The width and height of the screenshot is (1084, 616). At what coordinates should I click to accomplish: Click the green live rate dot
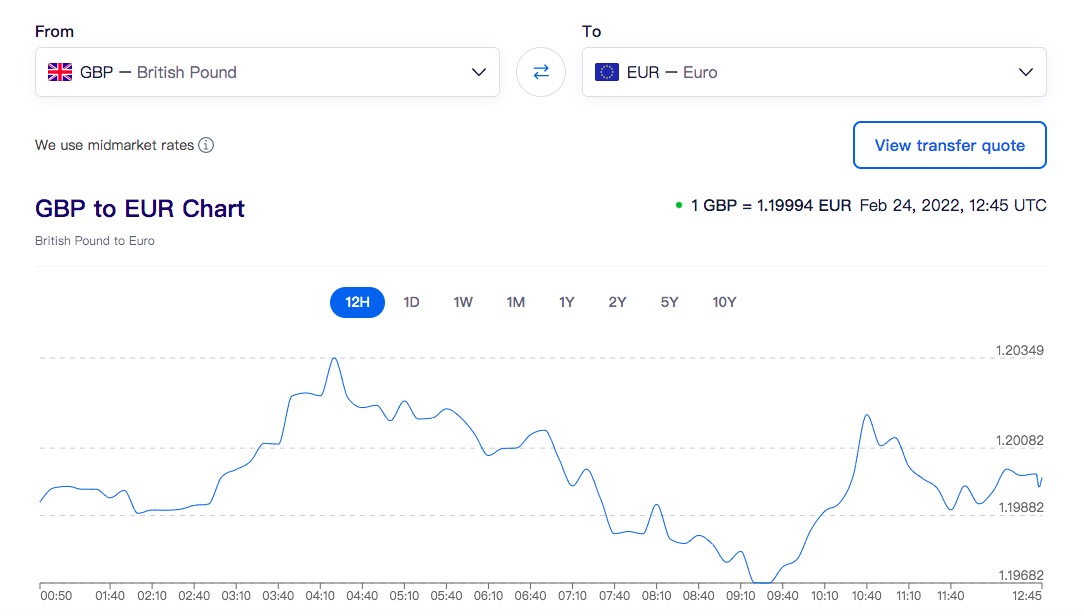coord(679,206)
